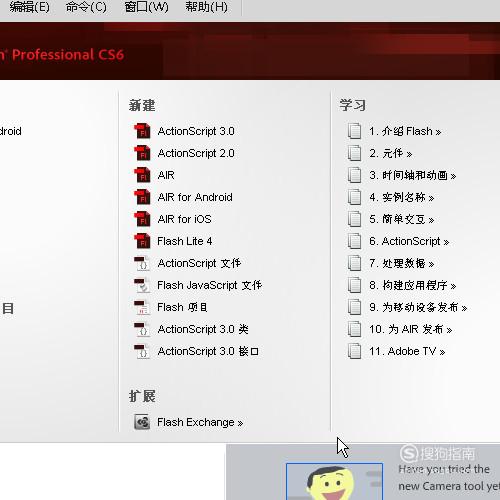The height and width of the screenshot is (500, 500).
Task: Click the Flash Exchange icon
Action: [x=142, y=422]
